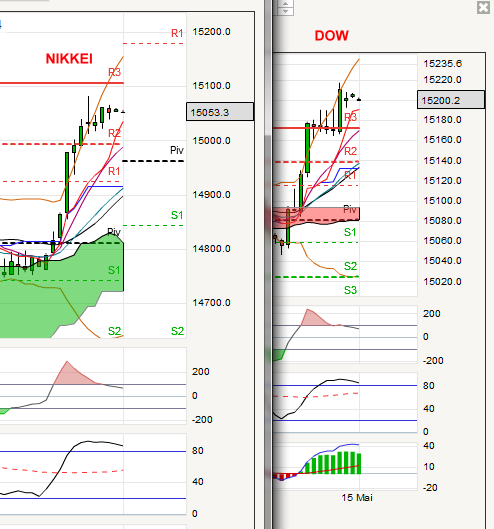Click the 15080.0 label on DOW axis
Screen dimensions: 494x529
(x=442, y=221)
